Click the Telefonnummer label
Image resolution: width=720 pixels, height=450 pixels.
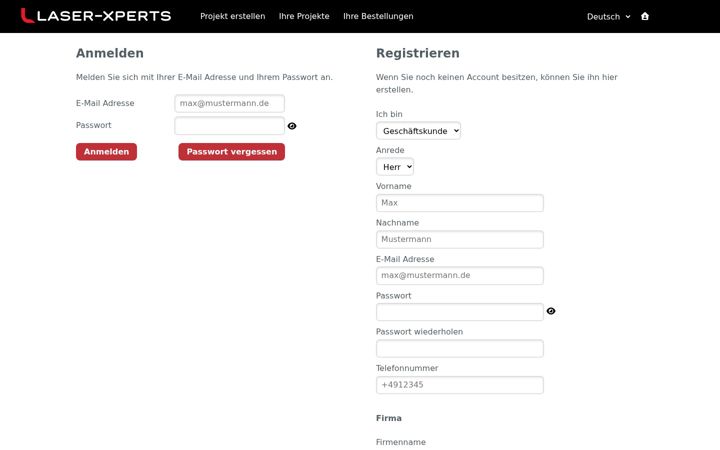(x=407, y=368)
